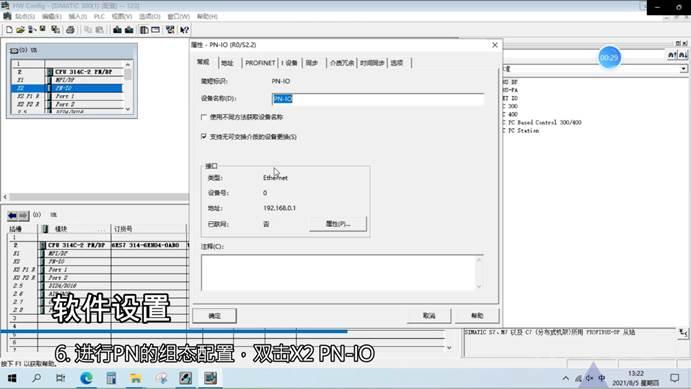Click the Download to module toolbar icon
Viewport: 691px width, 389px height.
(x=117, y=30)
